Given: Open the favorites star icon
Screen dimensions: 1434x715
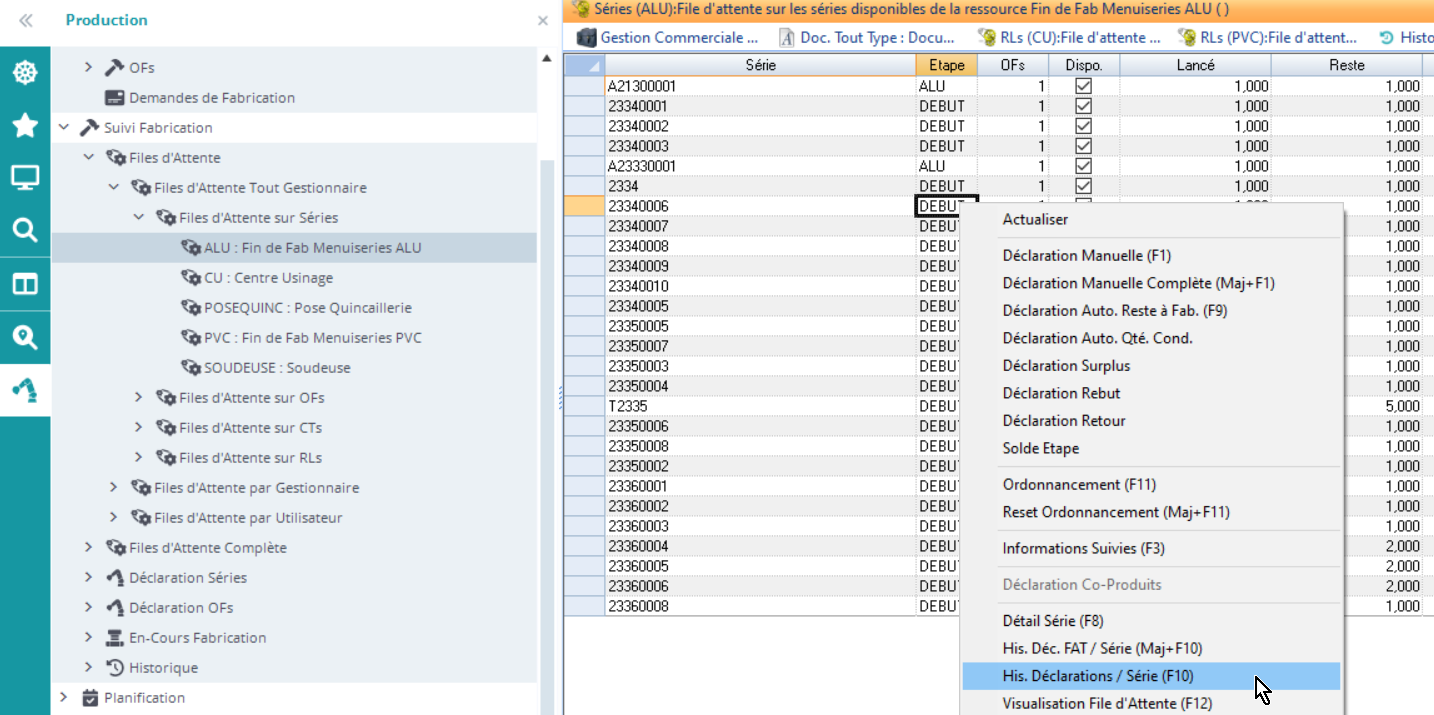Looking at the screenshot, I should [25, 125].
